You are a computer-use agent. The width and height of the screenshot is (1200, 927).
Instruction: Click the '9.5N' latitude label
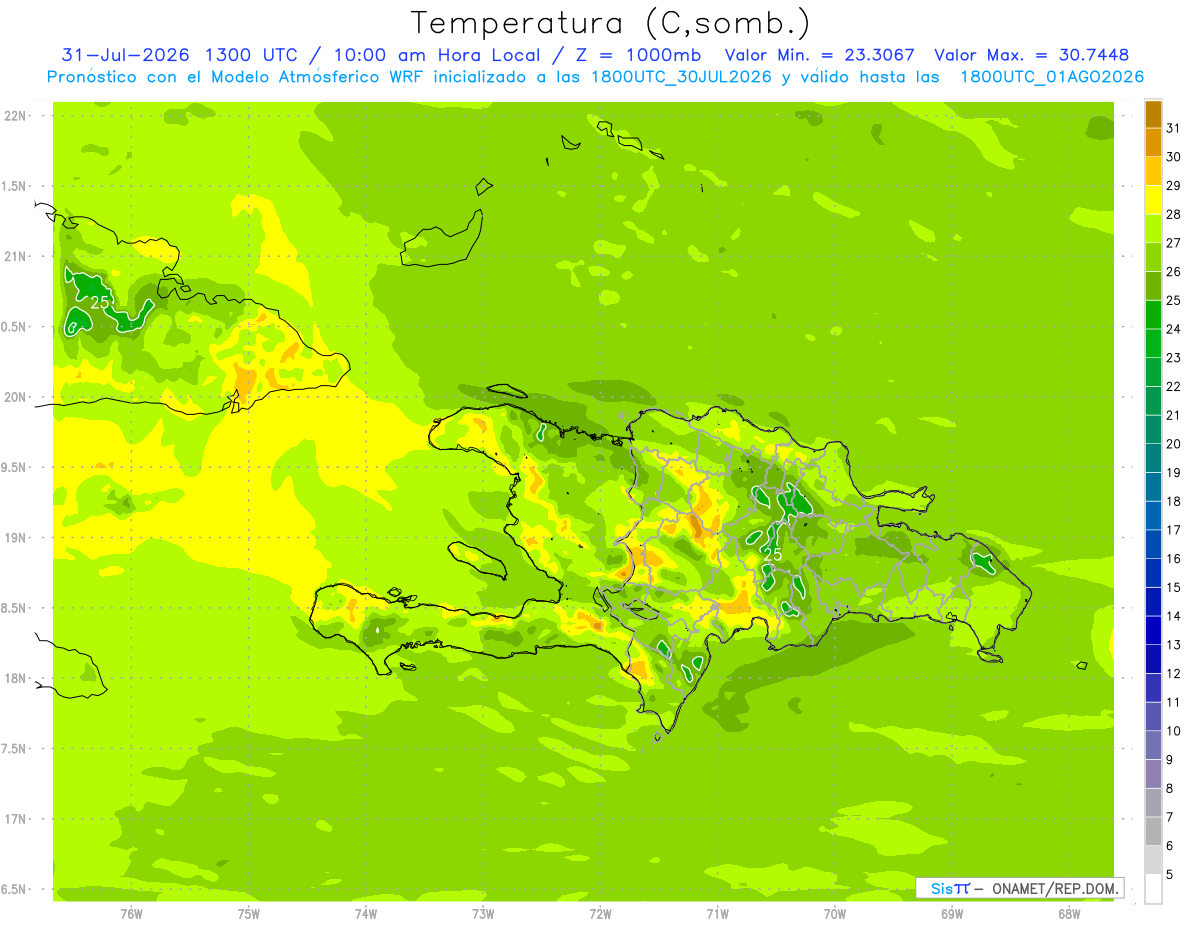15,467
